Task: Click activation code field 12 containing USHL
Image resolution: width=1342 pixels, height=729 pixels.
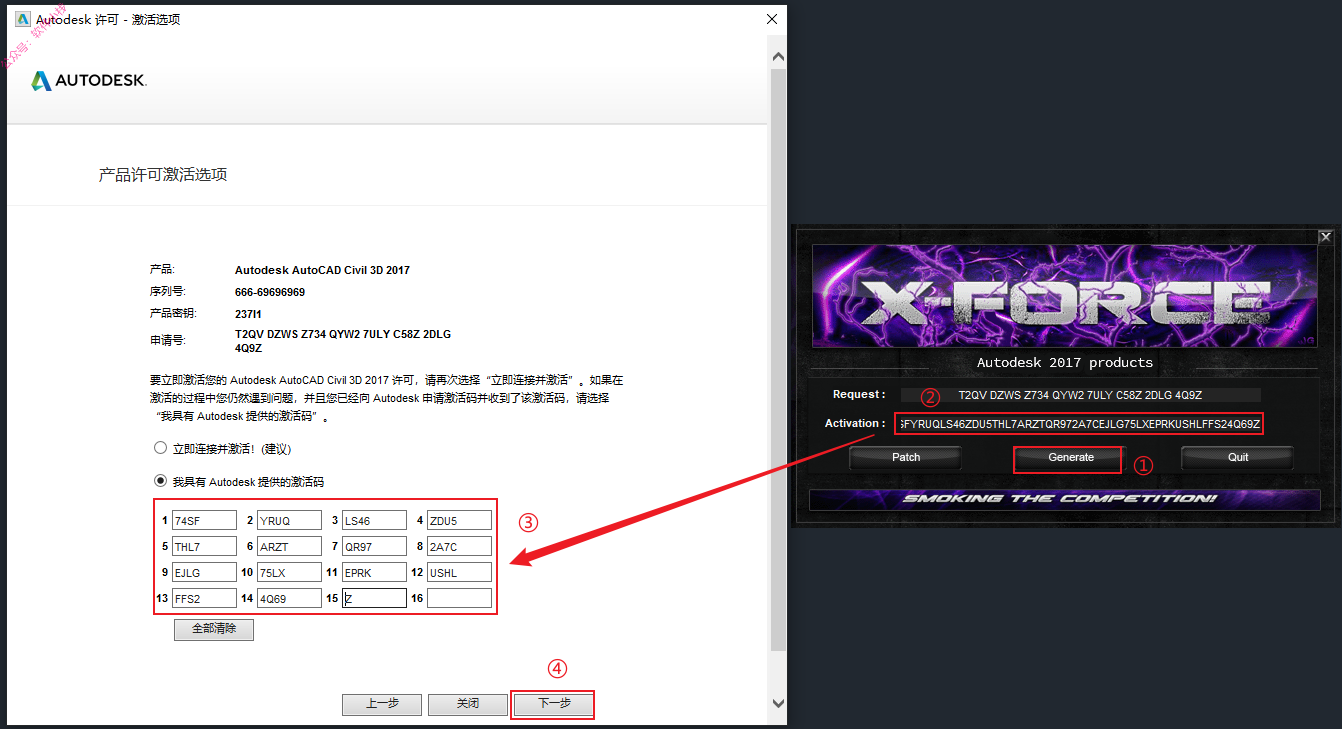Action: click(459, 572)
